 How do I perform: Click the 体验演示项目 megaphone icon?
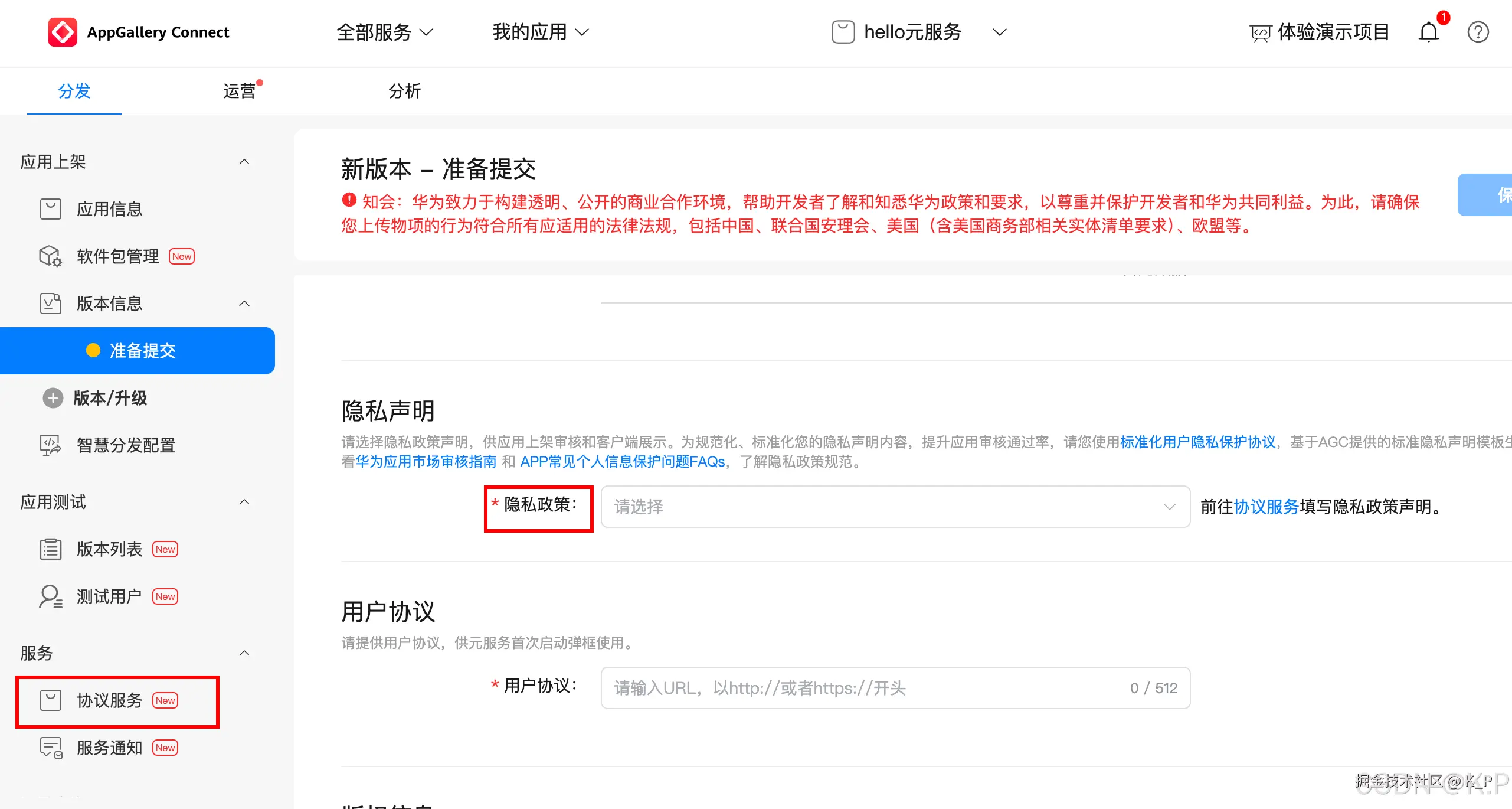point(1261,32)
